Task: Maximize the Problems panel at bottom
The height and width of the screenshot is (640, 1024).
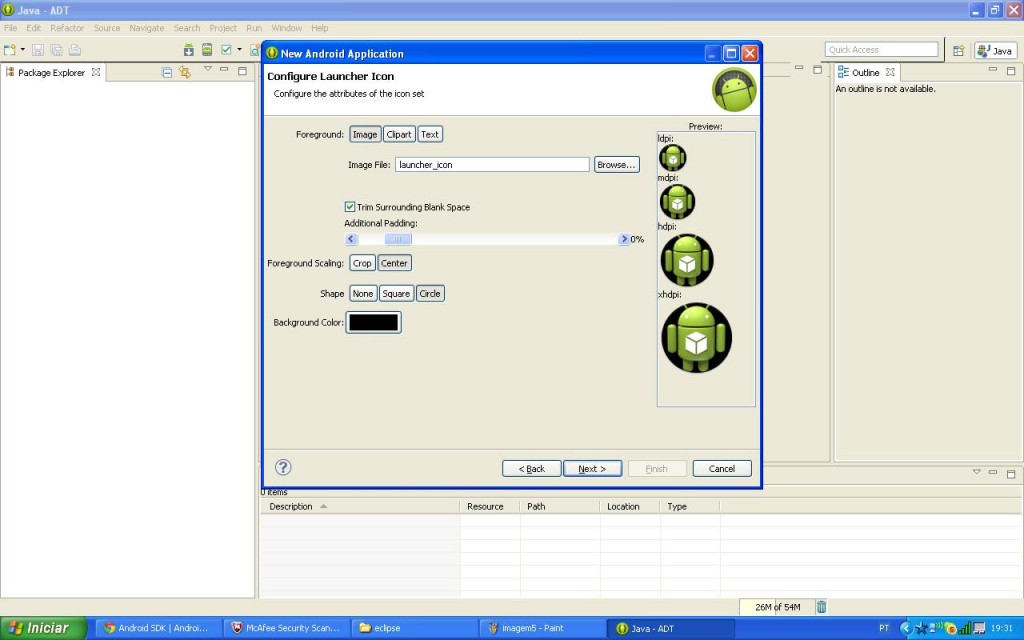Action: 1011,473
